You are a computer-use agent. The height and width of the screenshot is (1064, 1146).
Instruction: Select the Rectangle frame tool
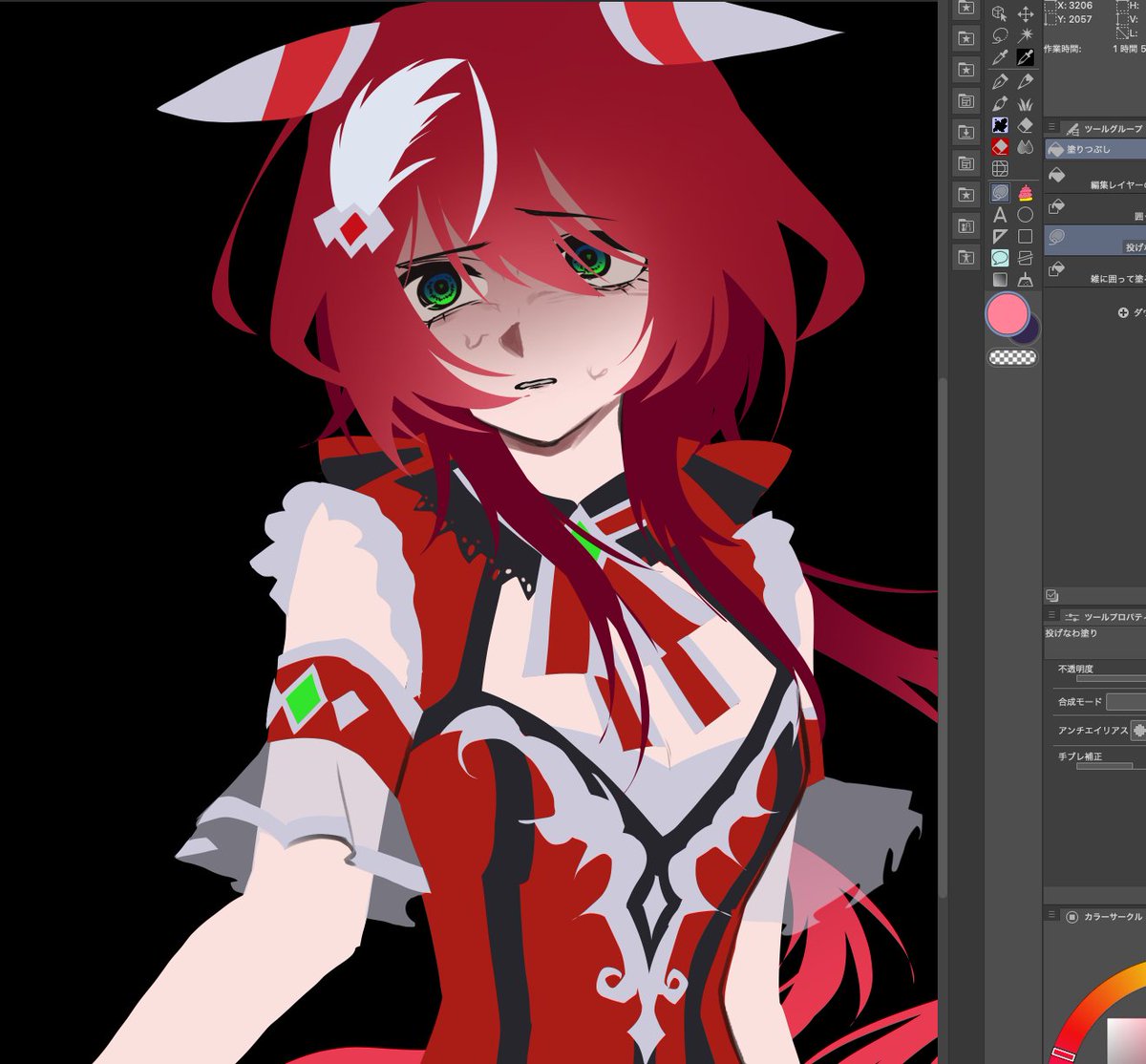(1026, 236)
